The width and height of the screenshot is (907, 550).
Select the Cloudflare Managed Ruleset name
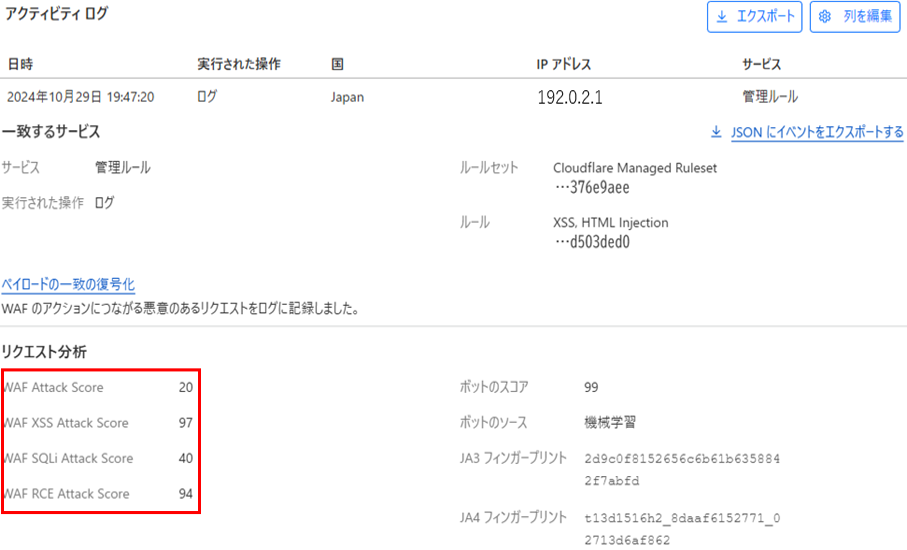[634, 168]
